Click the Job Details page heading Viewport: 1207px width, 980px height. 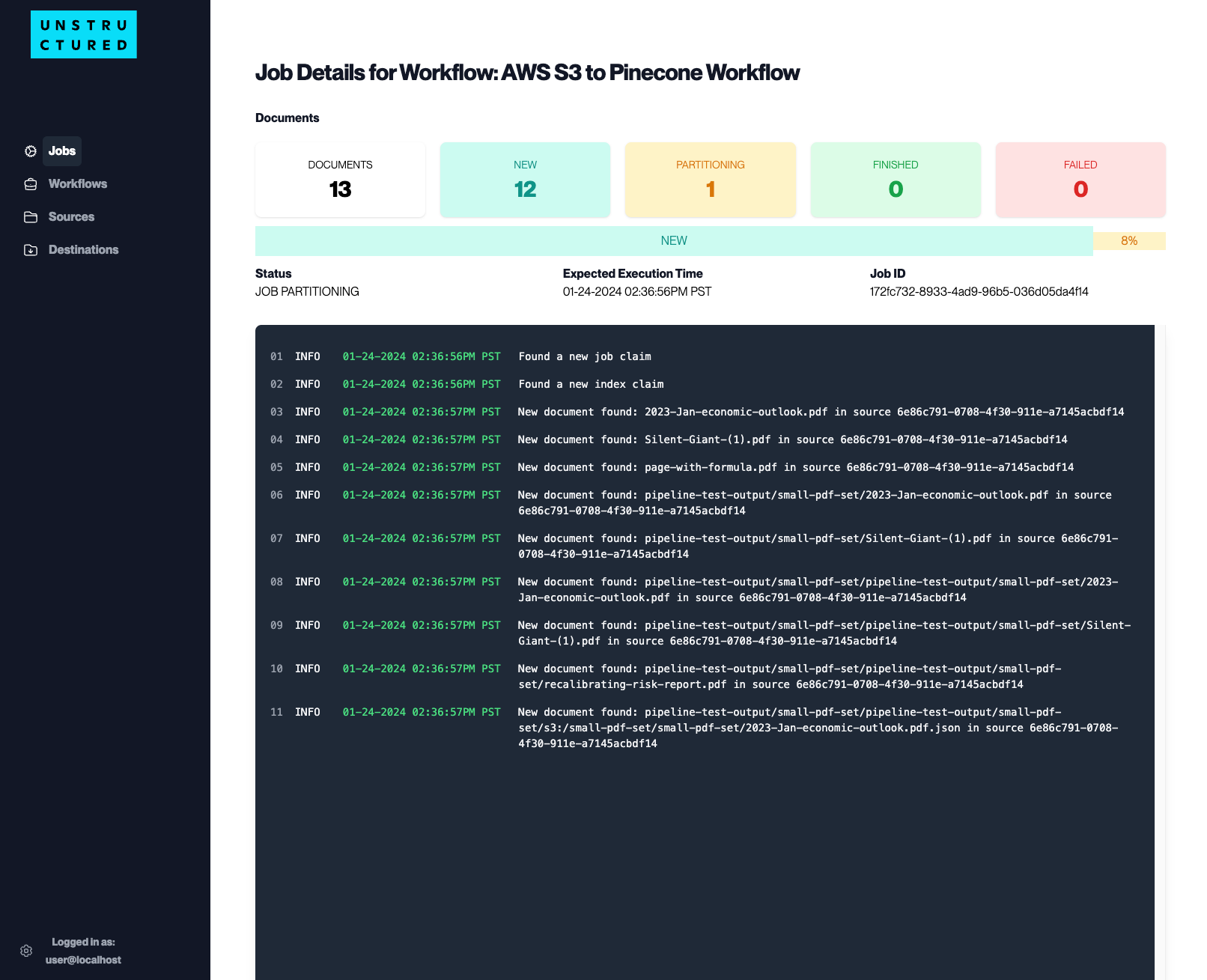[527, 73]
